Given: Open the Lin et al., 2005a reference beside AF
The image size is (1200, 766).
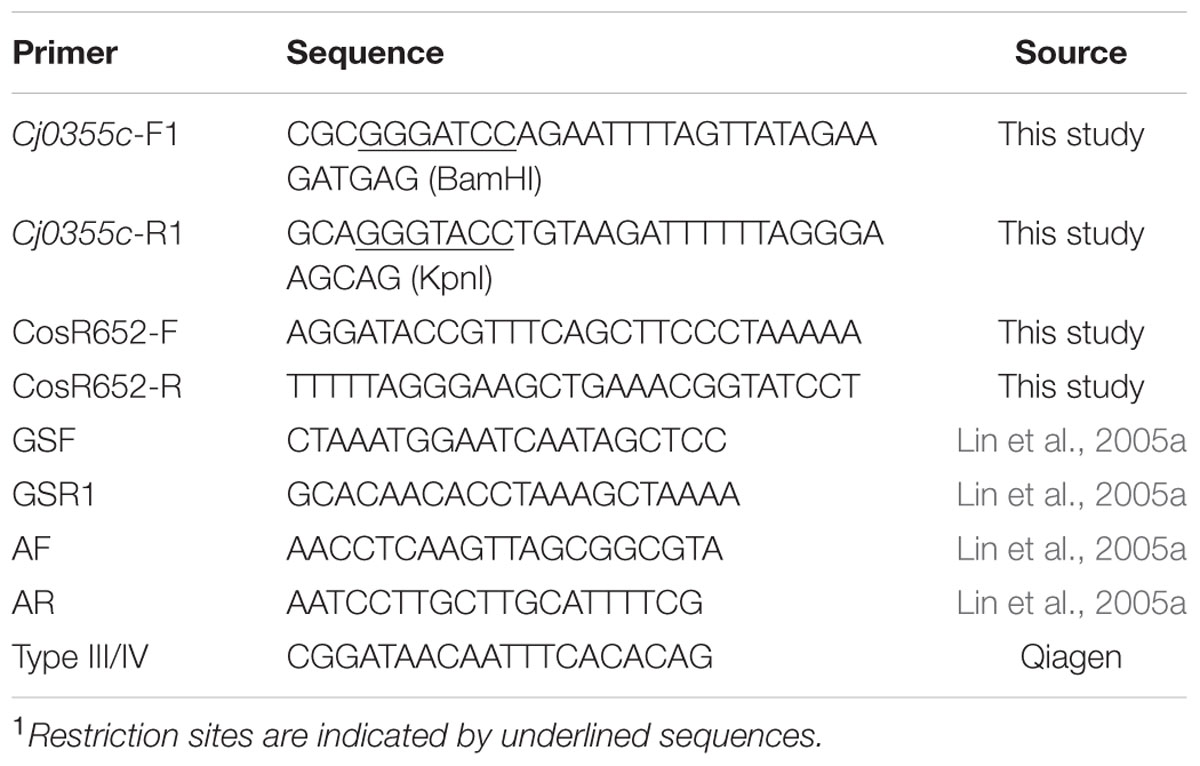Looking at the screenshot, I should pyautogui.click(x=1071, y=548).
